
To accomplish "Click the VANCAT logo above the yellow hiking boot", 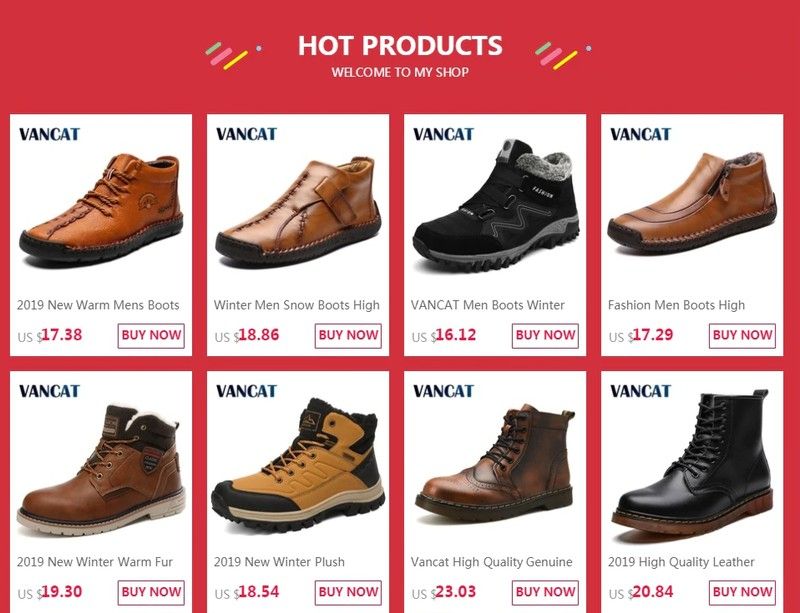I will tap(246, 391).
